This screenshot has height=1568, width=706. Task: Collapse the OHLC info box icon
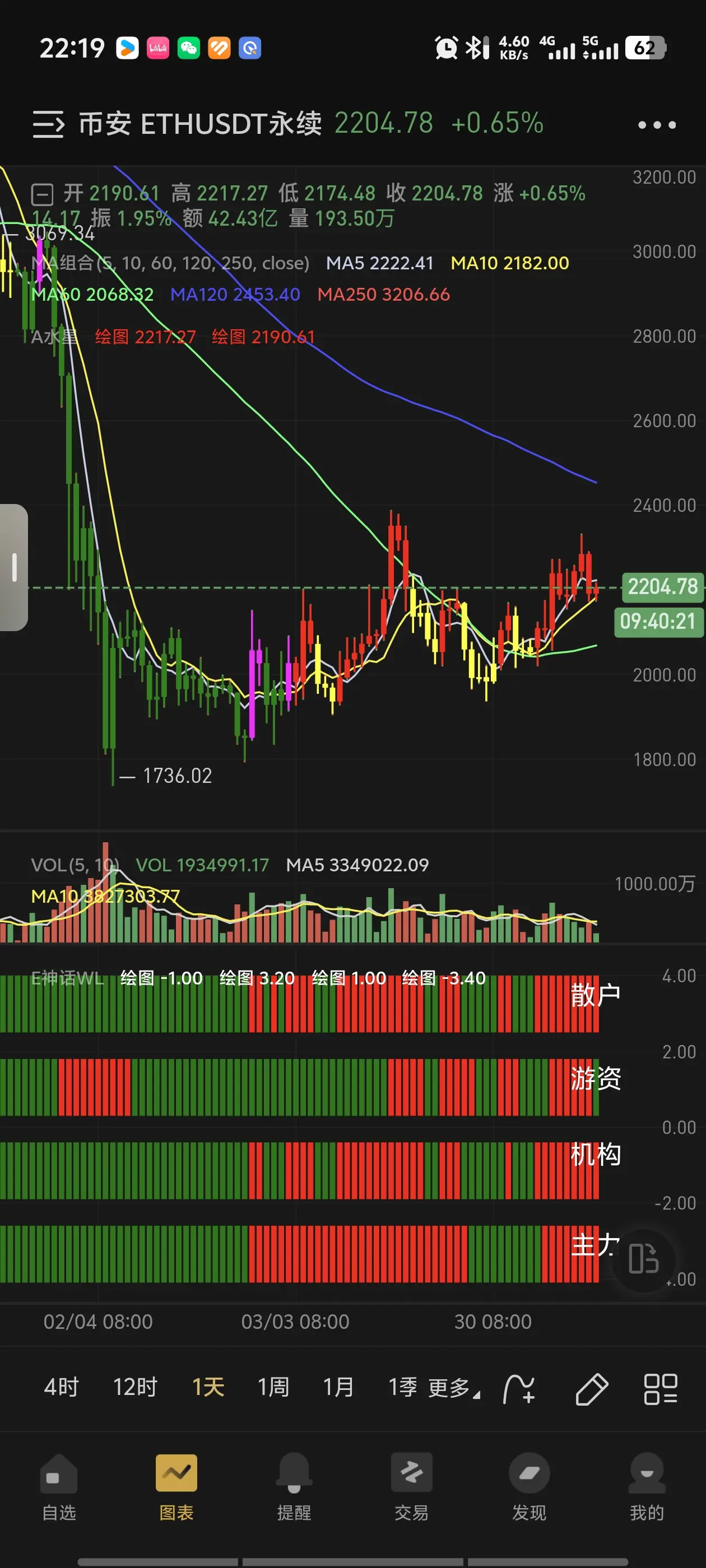click(43, 195)
